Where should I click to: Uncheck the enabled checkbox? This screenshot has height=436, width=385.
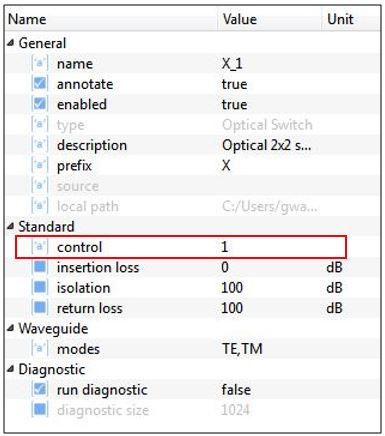(40, 104)
